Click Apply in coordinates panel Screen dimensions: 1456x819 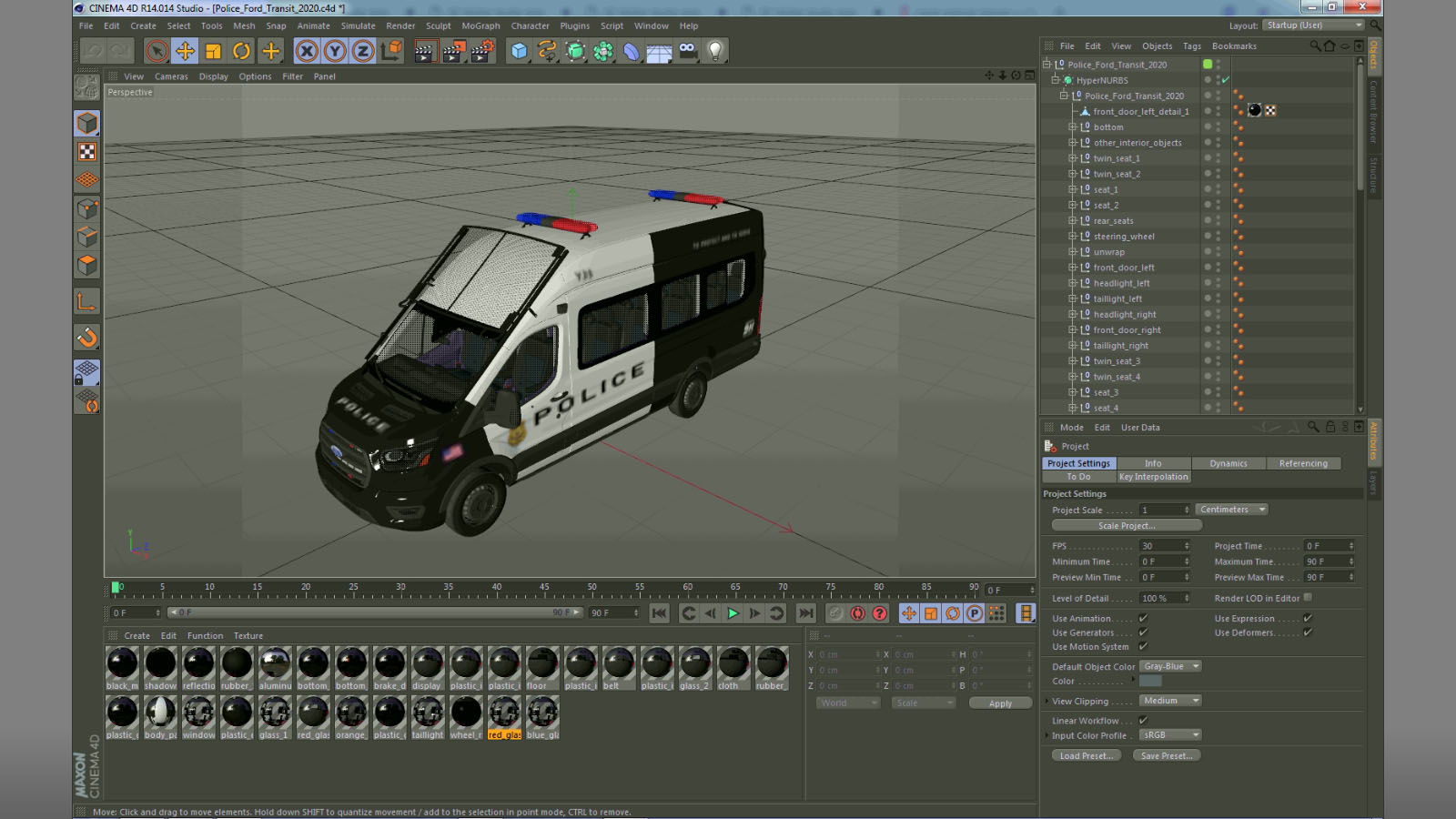[x=1000, y=703]
